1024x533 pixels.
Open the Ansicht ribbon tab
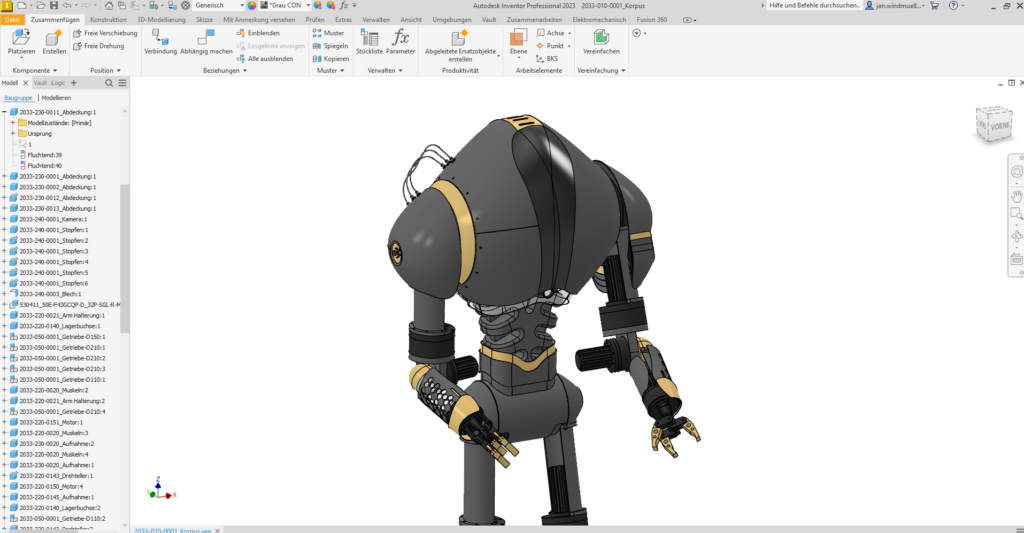point(411,20)
